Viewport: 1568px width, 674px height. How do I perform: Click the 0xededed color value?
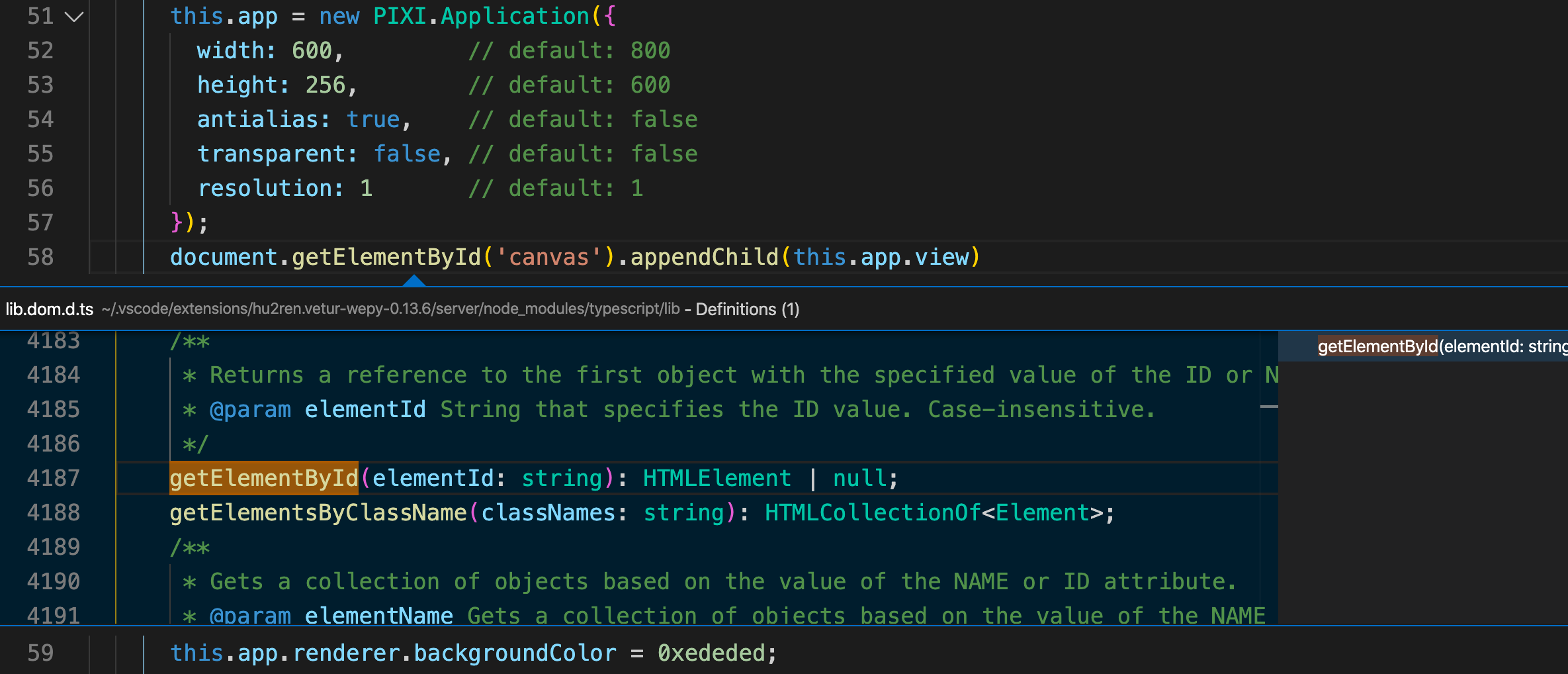coord(711,653)
